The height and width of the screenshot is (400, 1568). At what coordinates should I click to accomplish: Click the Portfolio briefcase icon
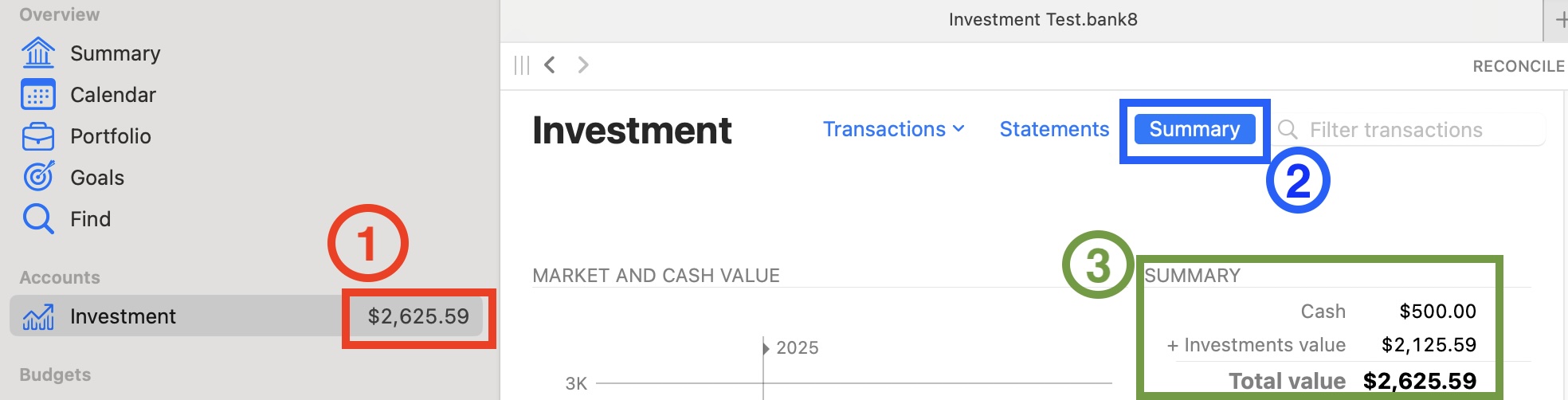38,136
